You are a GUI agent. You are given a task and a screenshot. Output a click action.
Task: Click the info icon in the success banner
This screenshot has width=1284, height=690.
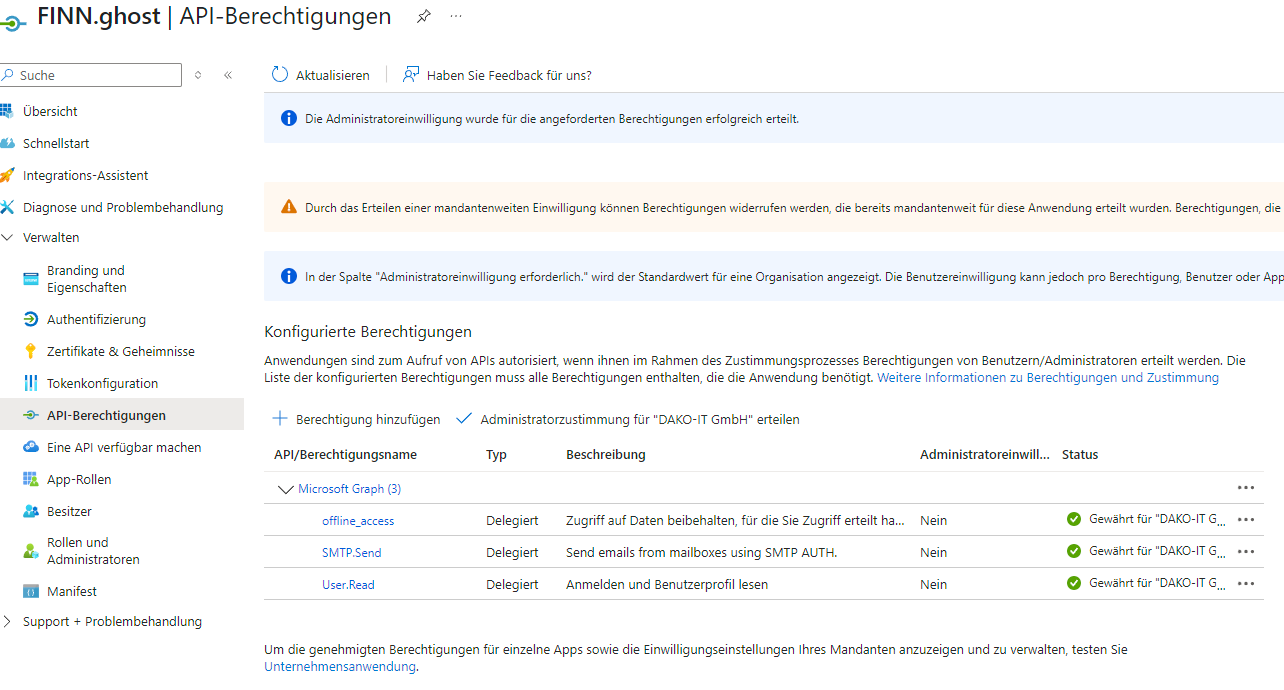289,119
